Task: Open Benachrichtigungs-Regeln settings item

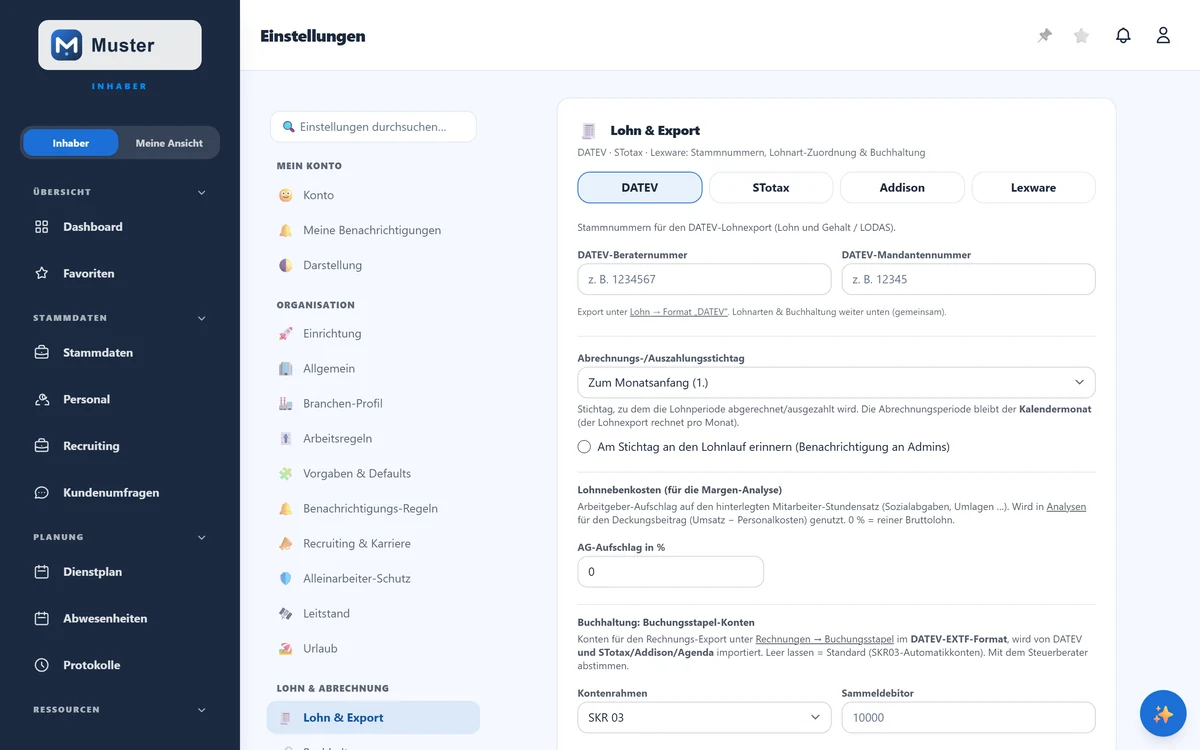Action: pos(372,508)
